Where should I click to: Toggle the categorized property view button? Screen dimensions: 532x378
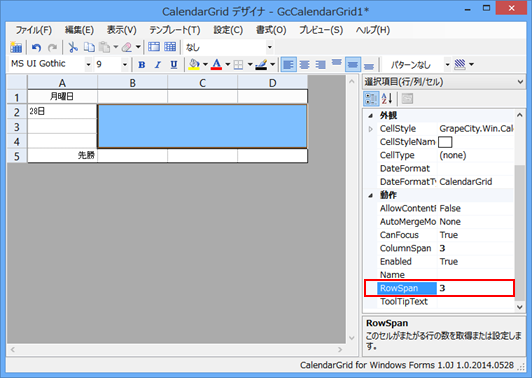click(x=371, y=99)
